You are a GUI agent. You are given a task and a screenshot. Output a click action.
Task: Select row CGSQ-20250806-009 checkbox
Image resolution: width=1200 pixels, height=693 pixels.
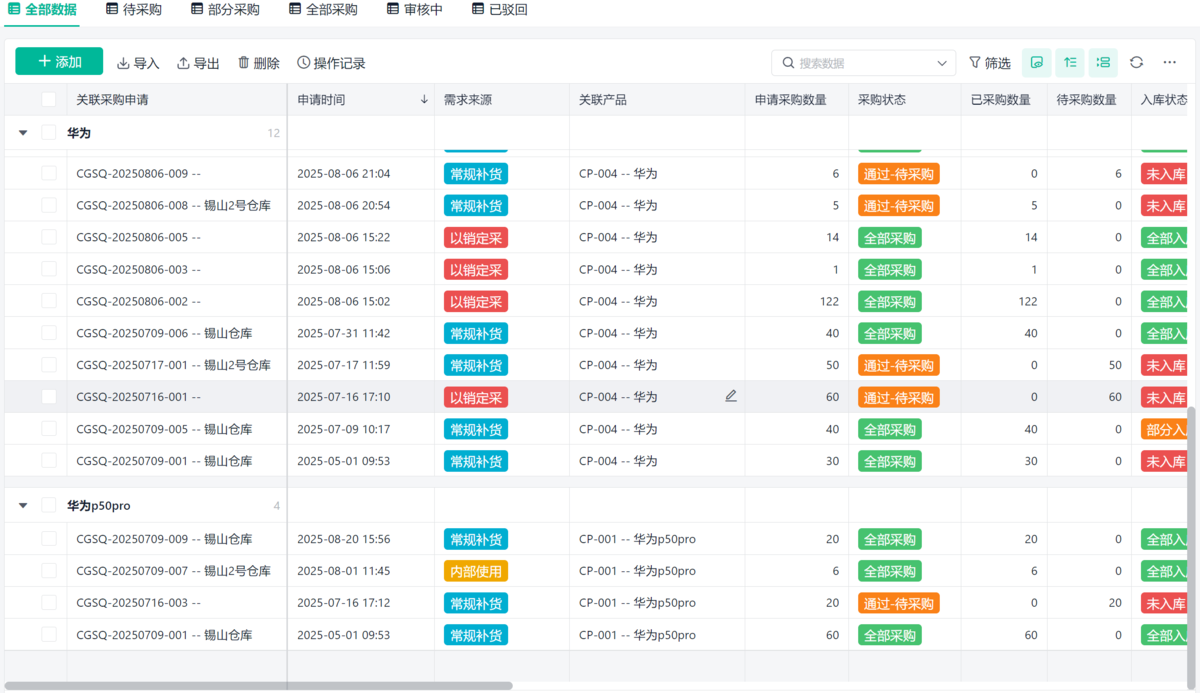click(x=49, y=174)
